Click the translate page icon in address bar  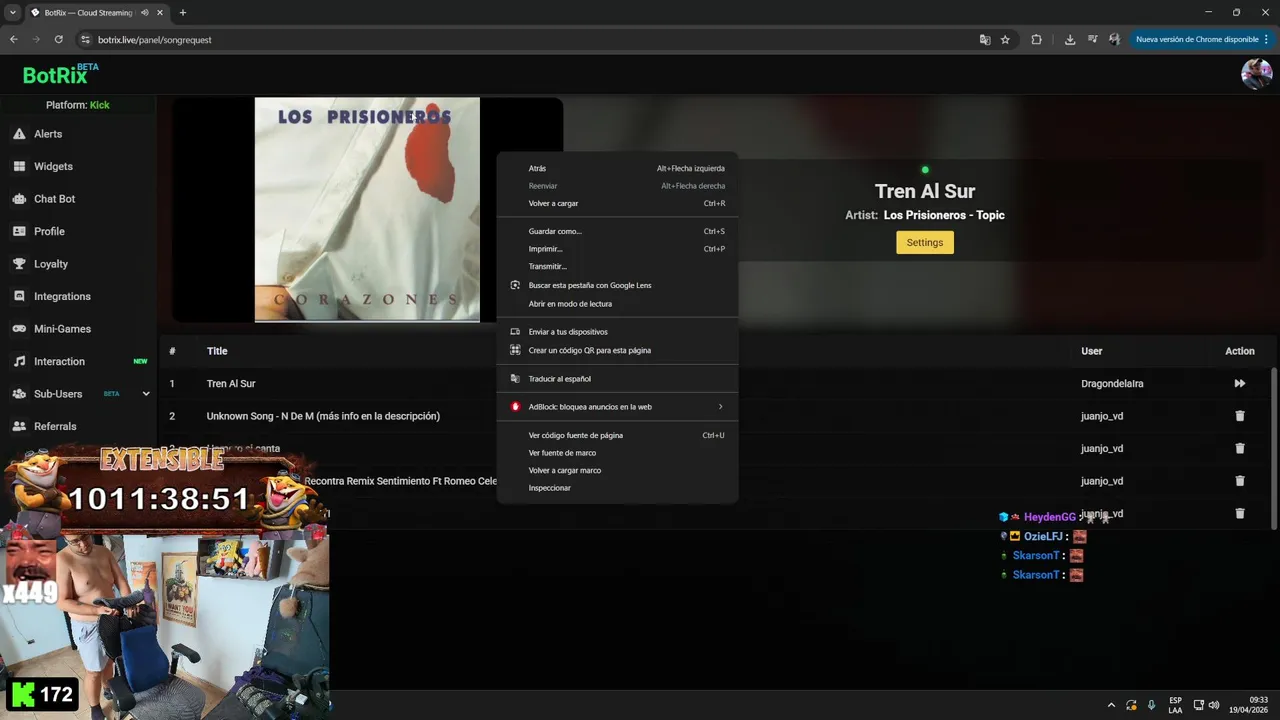[985, 40]
